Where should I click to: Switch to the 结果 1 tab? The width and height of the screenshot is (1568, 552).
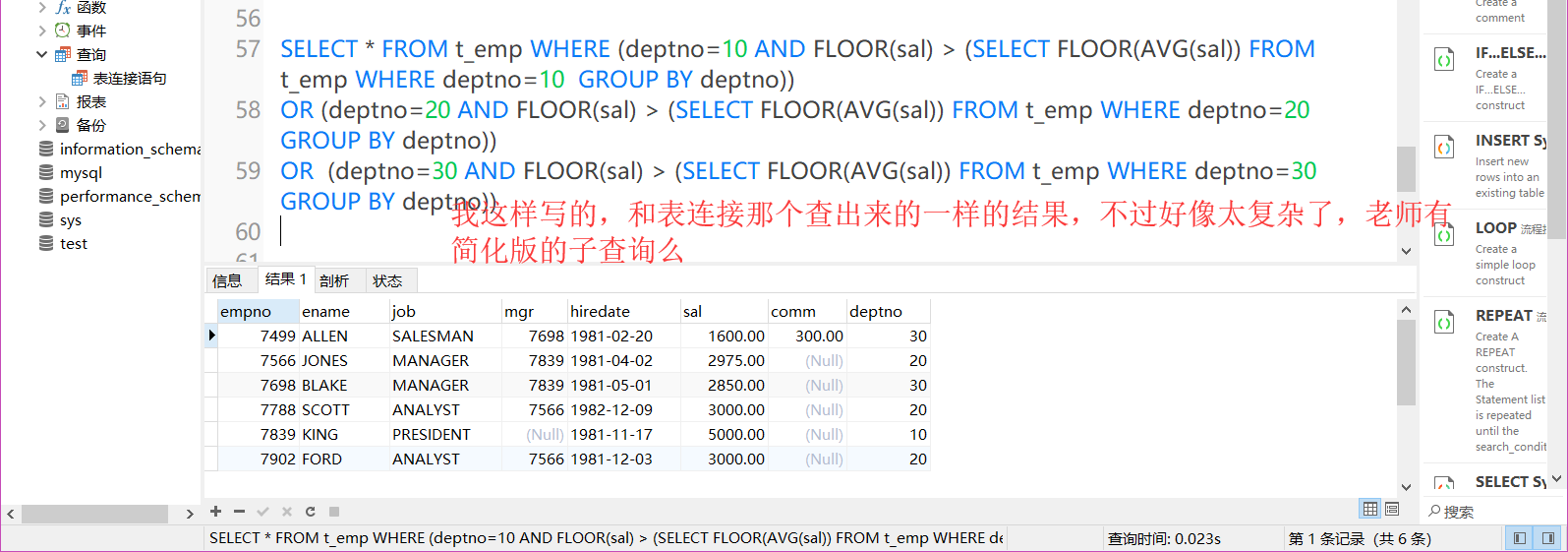click(x=286, y=279)
